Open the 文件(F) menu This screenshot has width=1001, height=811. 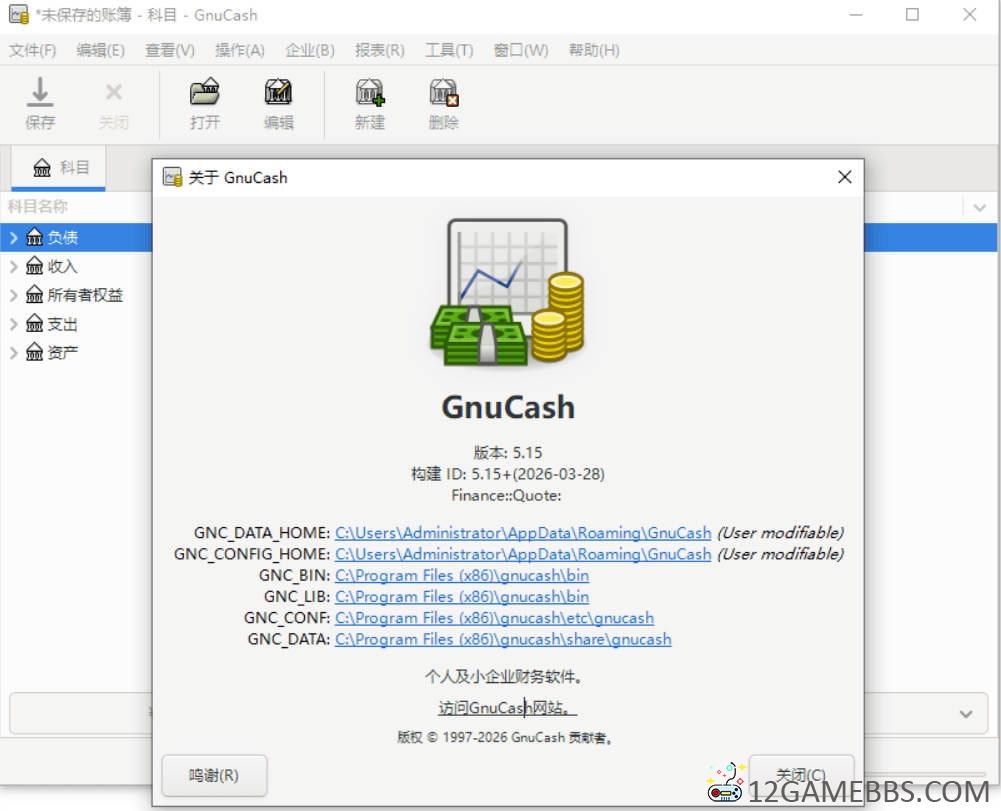click(33, 50)
